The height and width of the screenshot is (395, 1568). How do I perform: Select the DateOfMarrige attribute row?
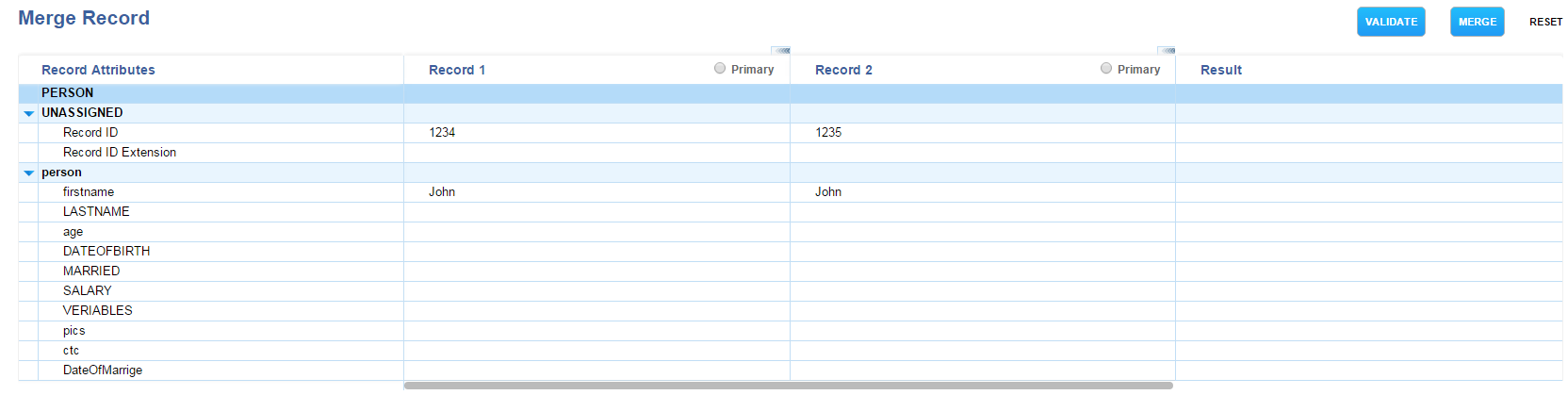tap(791, 370)
